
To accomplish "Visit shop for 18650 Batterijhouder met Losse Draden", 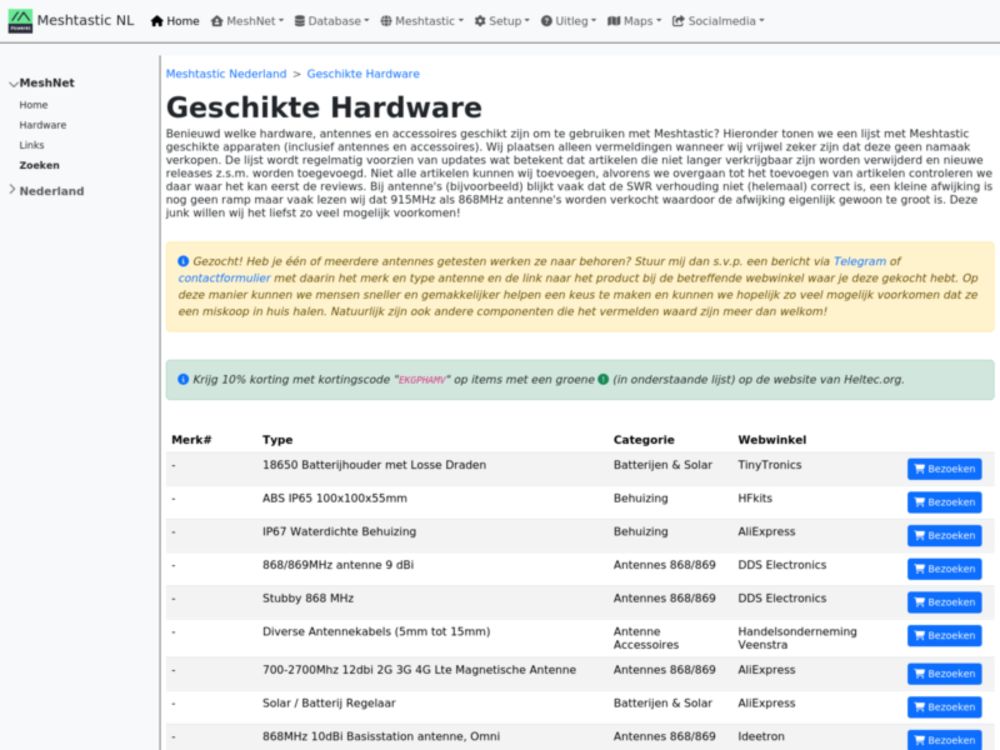I will (x=945, y=469).
